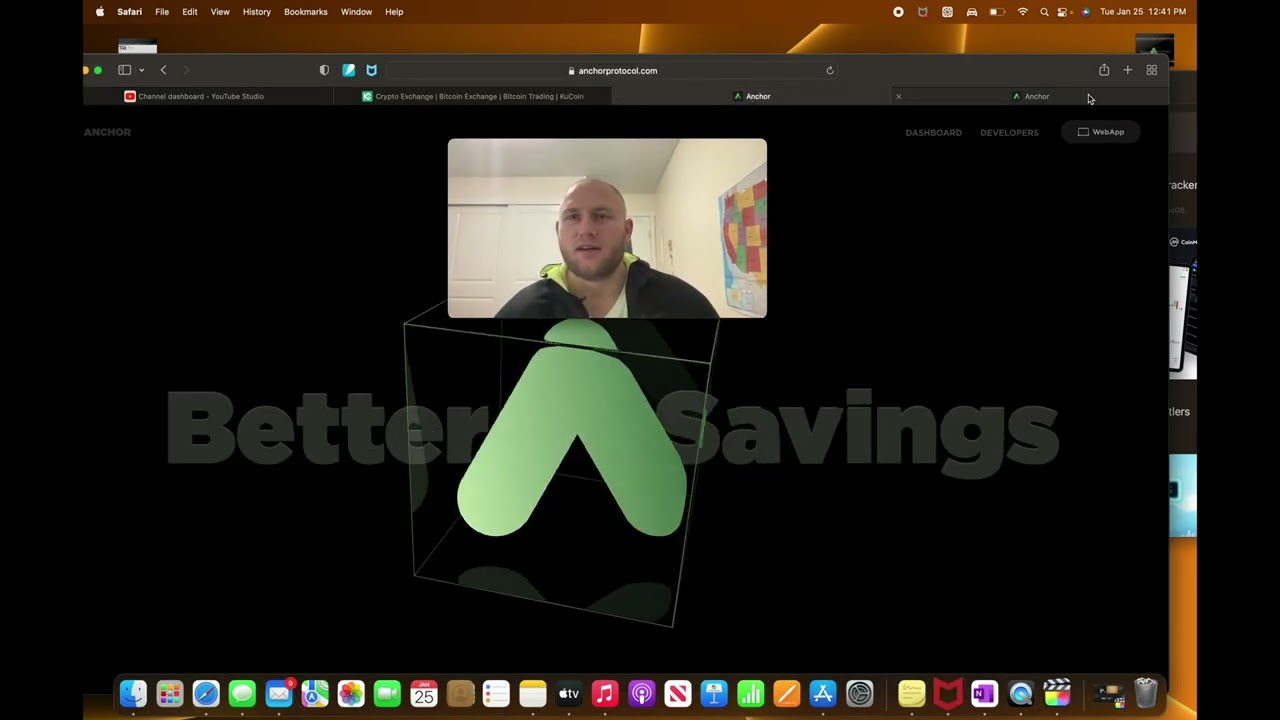Open News app in dock
The image size is (1280, 720).
(x=678, y=694)
